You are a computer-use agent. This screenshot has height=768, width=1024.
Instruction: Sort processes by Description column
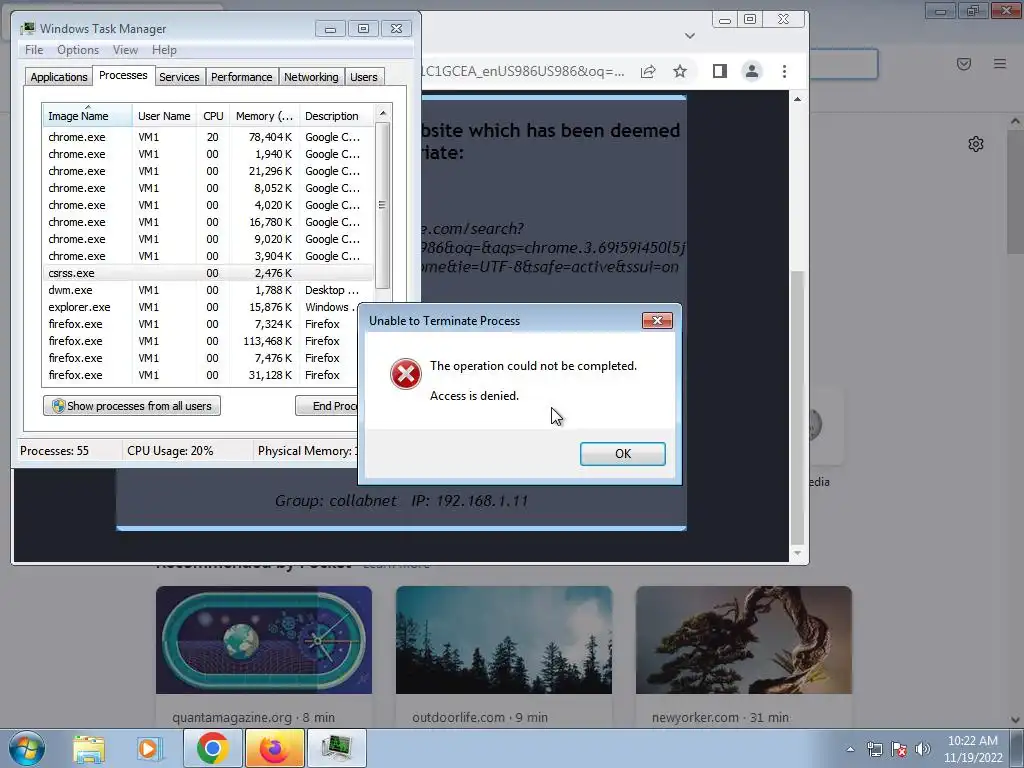click(x=336, y=116)
